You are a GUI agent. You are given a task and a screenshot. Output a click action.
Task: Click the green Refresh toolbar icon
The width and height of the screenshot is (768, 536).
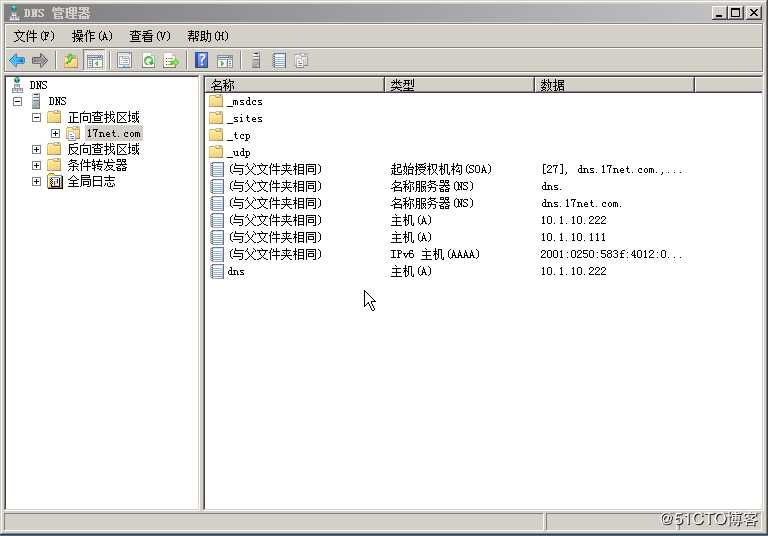click(x=148, y=61)
